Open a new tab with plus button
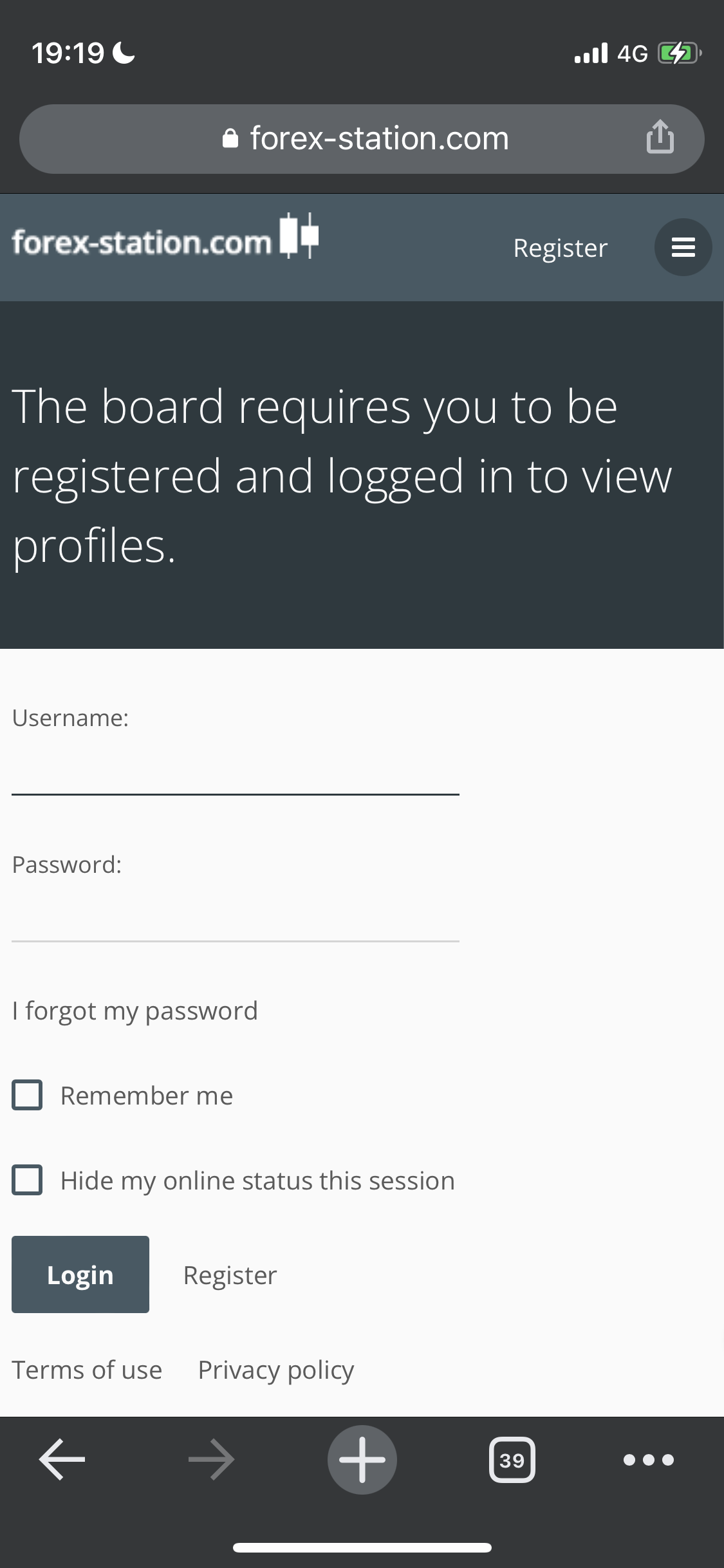Image resolution: width=724 pixels, height=1568 pixels. click(x=362, y=1459)
